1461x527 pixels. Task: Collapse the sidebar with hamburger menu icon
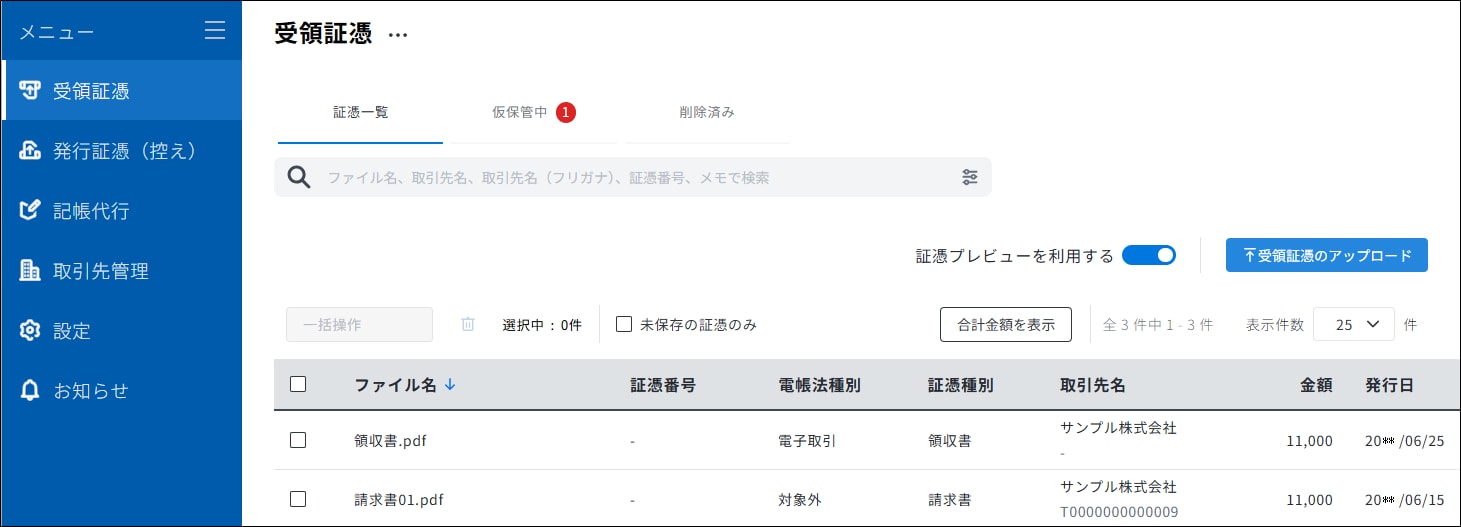click(215, 31)
